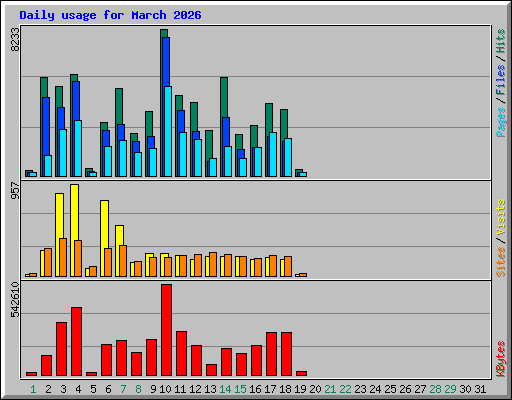512x400 pixels.
Task: Click the orange Sites legend label
Action: [500, 262]
